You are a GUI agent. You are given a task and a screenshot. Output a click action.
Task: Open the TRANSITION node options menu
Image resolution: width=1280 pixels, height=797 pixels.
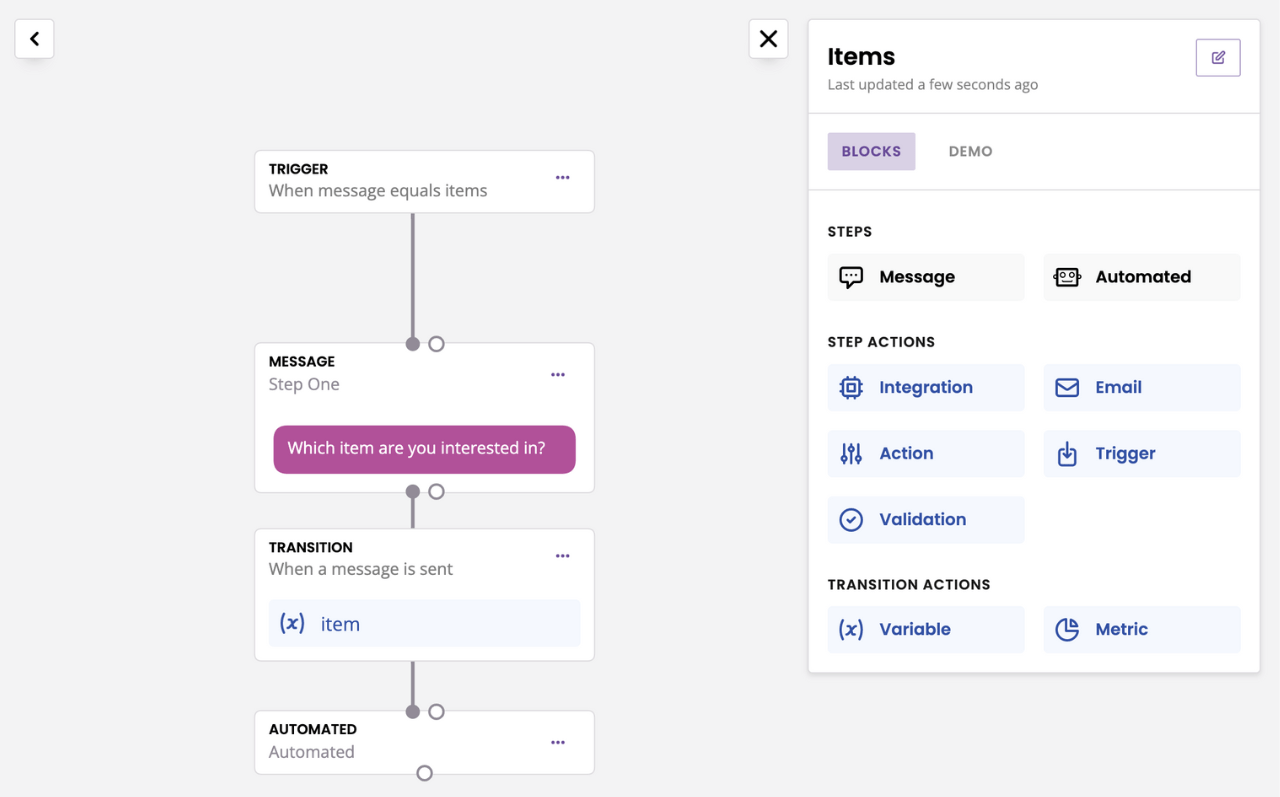point(562,556)
